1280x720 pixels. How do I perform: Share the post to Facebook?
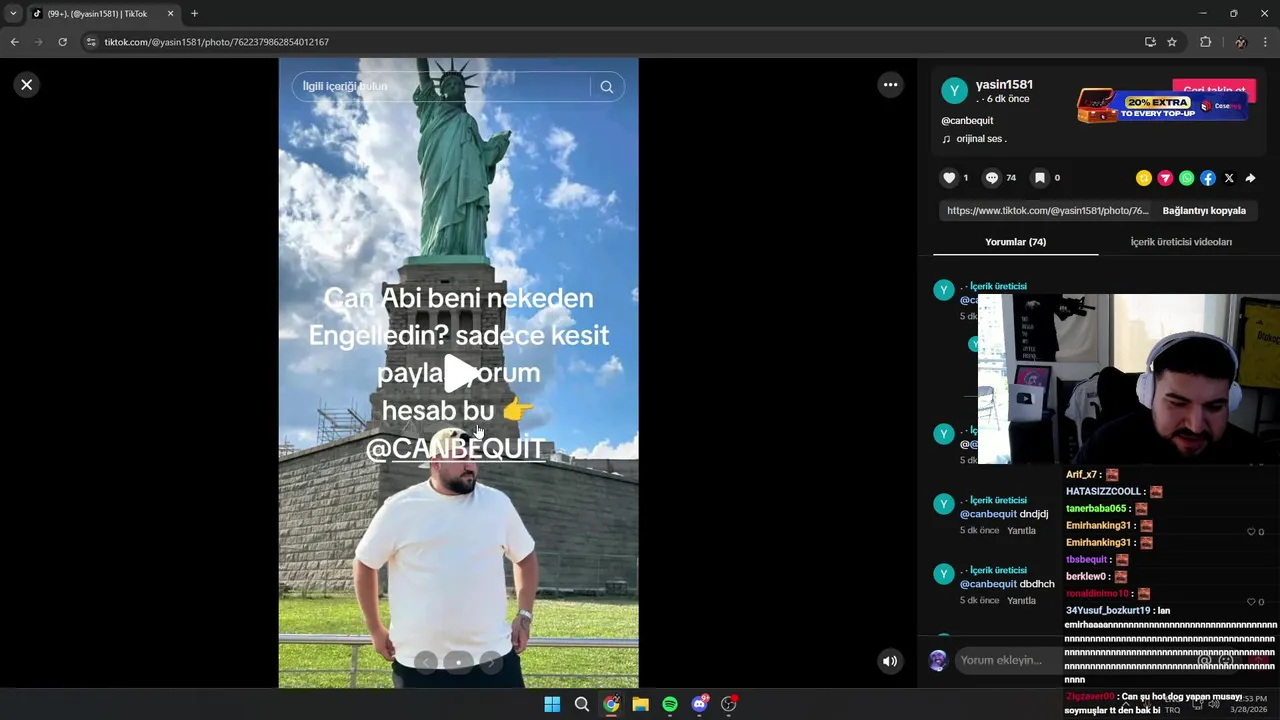tap(1208, 178)
